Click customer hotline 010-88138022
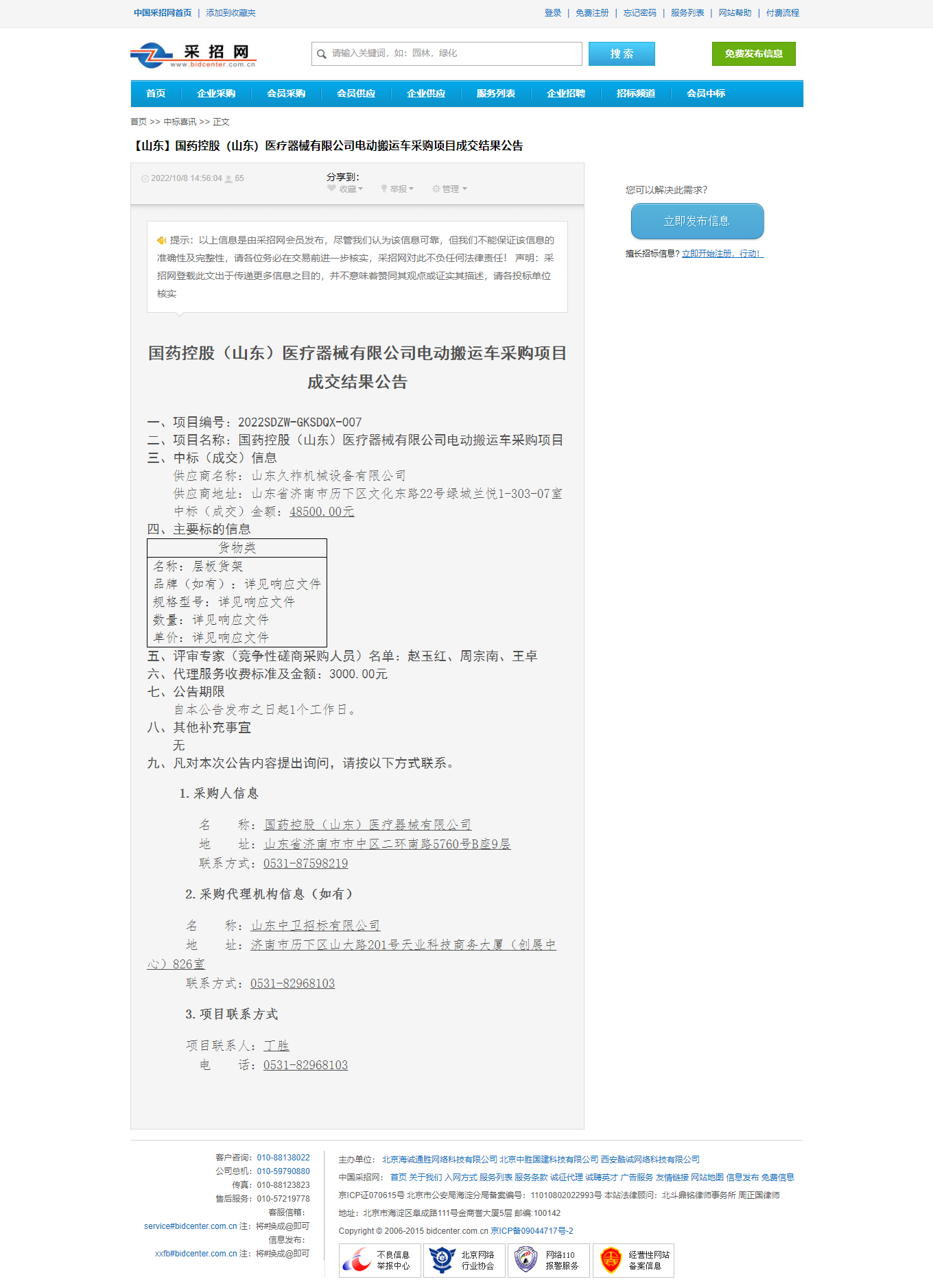Screen dimensions: 933x1288 [x=283, y=1158]
